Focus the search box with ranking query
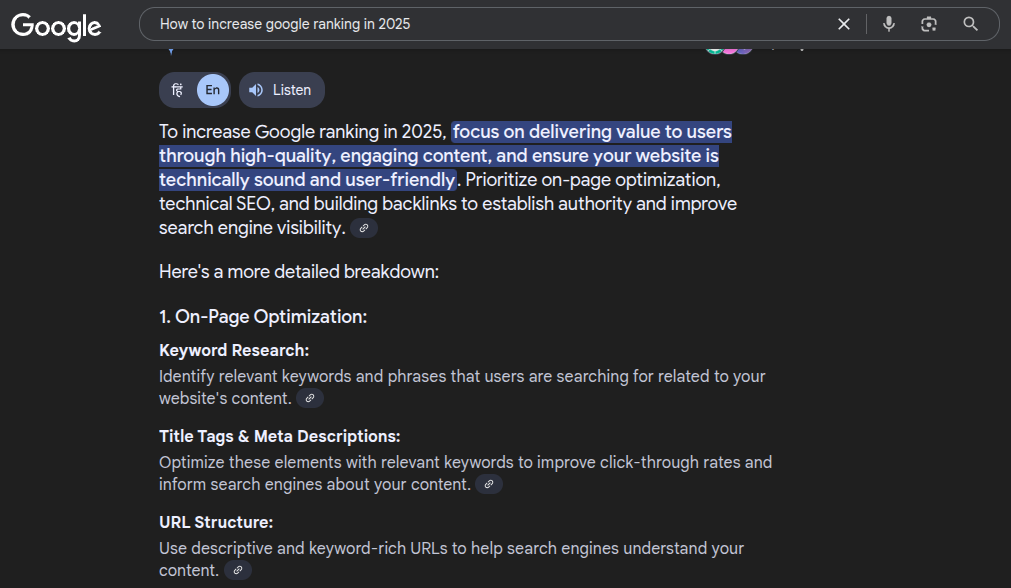The width and height of the screenshot is (1011, 588). click(x=480, y=24)
